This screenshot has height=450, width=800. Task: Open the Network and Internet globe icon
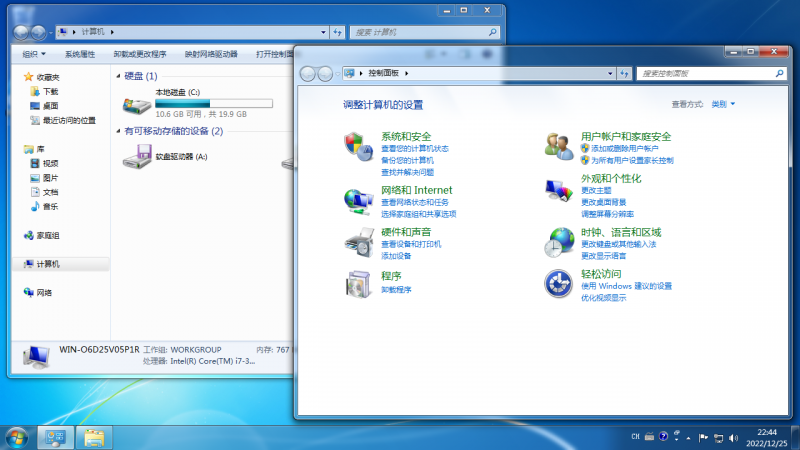pos(358,201)
